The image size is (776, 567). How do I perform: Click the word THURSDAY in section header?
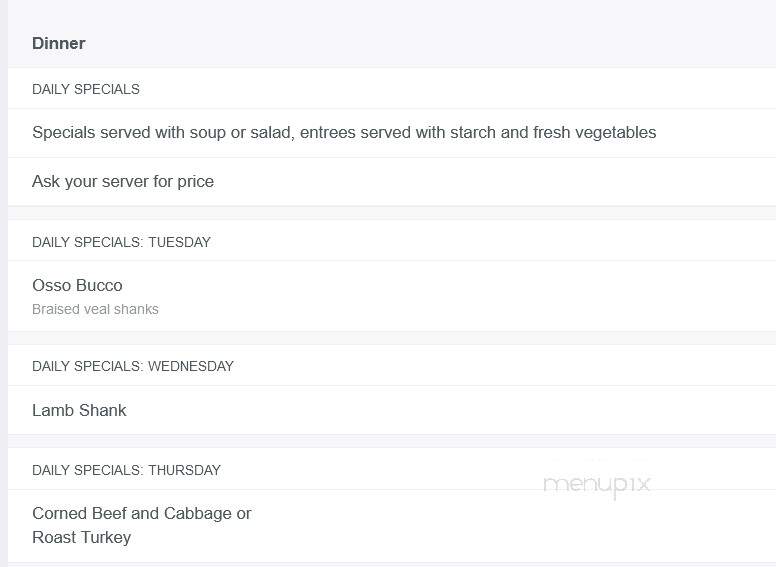185,470
